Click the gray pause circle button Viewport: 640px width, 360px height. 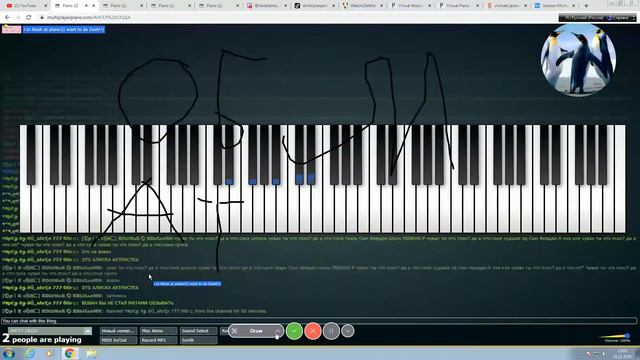331,331
